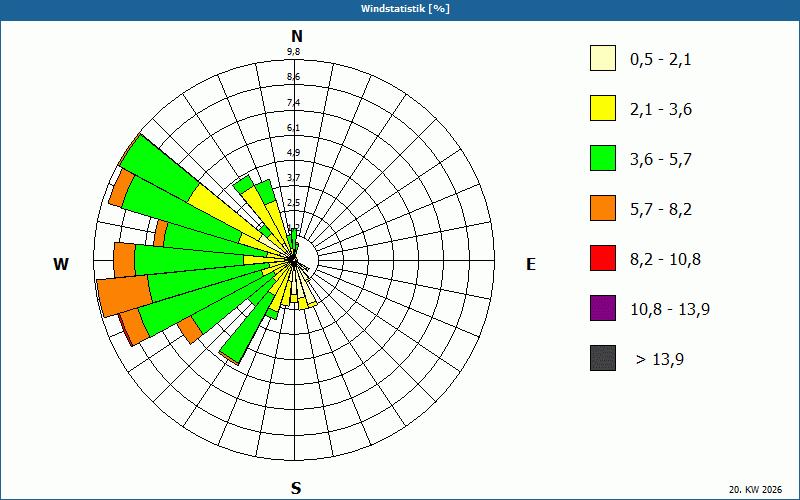The image size is (800, 500).
Task: Click the legend label '3,6 - 5,7'
Action: coord(661,160)
